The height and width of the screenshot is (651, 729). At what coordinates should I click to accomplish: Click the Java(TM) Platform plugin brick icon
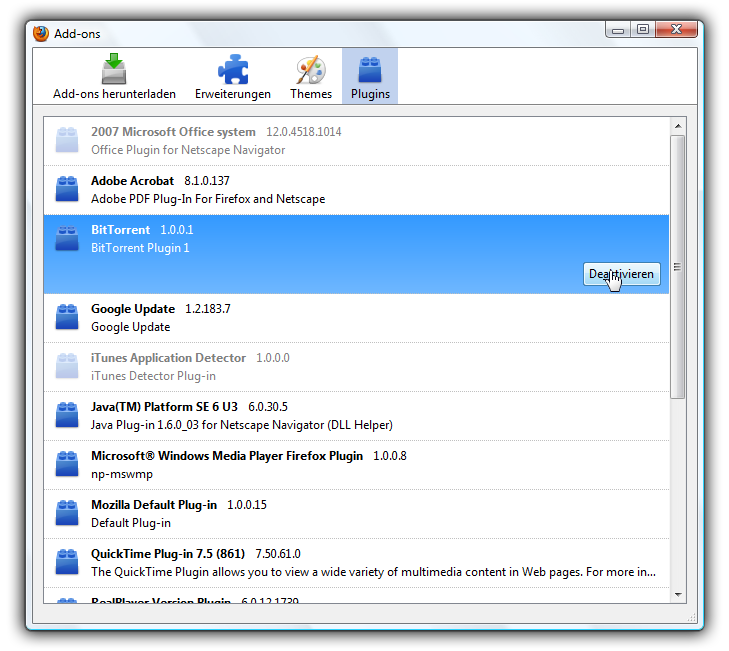[67, 415]
